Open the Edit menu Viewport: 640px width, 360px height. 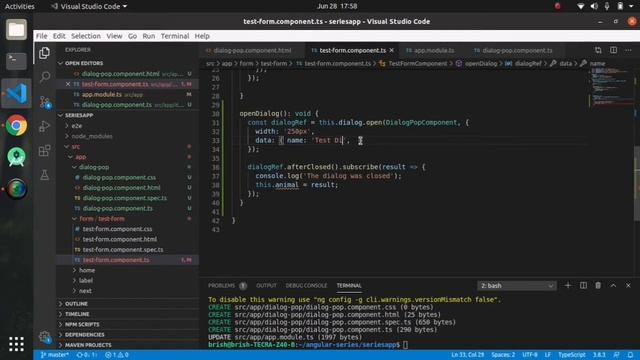coord(59,36)
